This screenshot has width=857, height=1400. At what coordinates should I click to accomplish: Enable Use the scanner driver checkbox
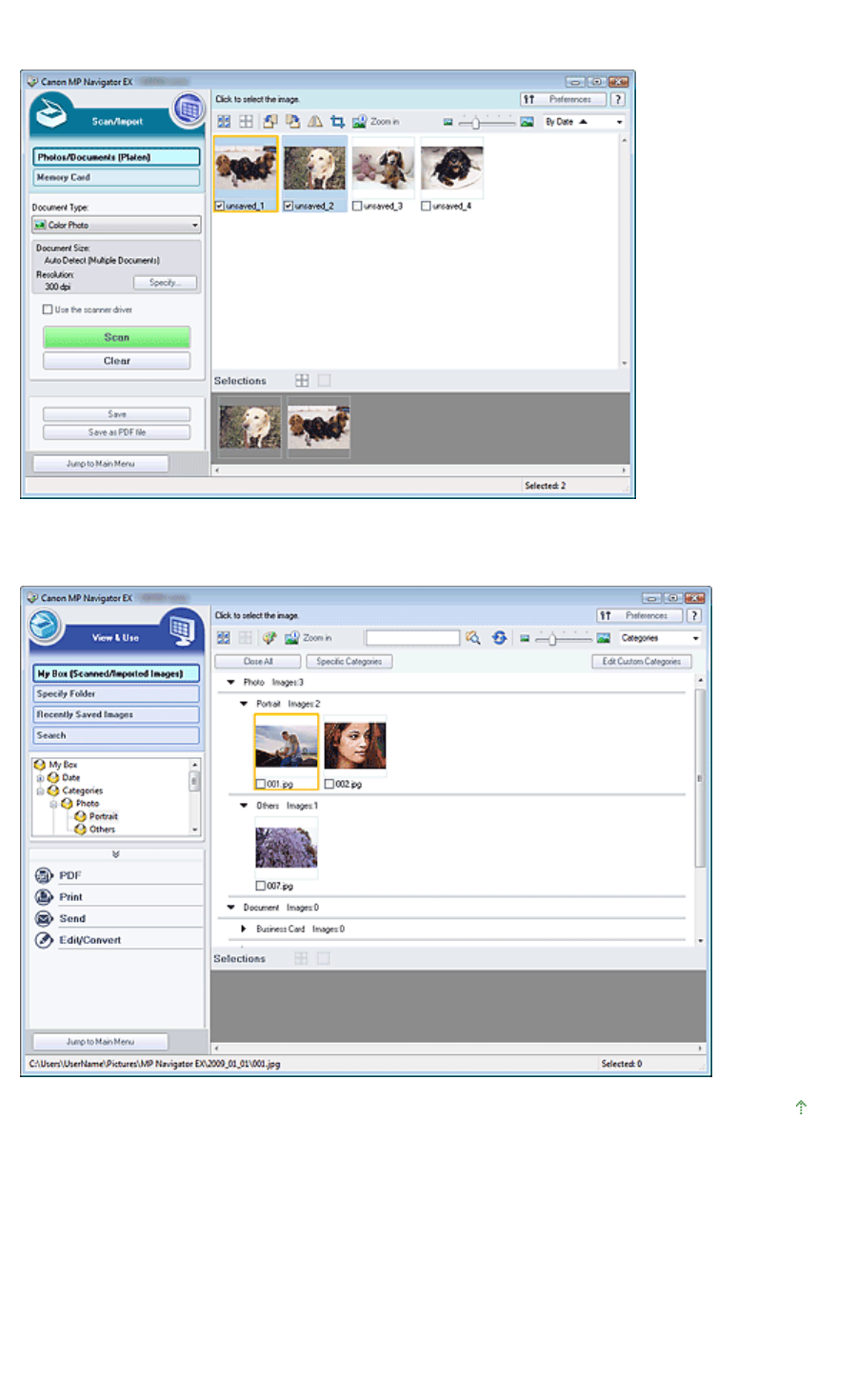click(x=48, y=310)
